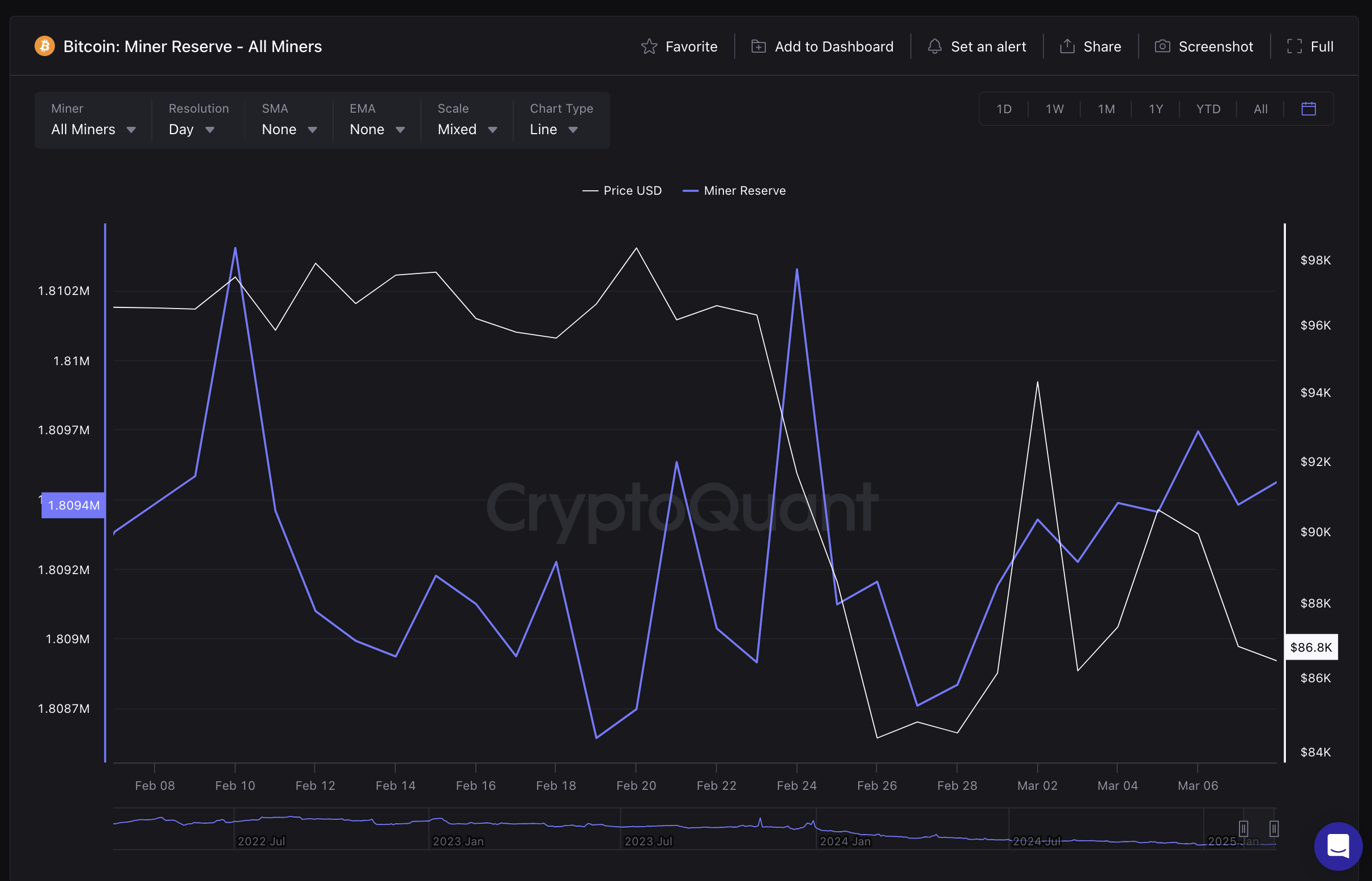1372x881 pixels.
Task: Toggle Price USD series in legend
Action: 622,190
